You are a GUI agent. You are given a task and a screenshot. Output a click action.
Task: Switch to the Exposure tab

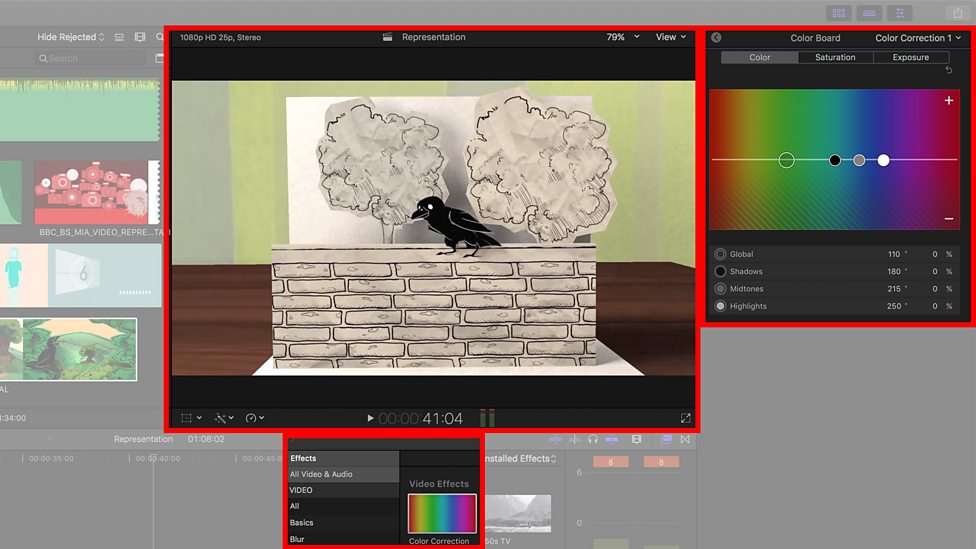[x=911, y=57]
